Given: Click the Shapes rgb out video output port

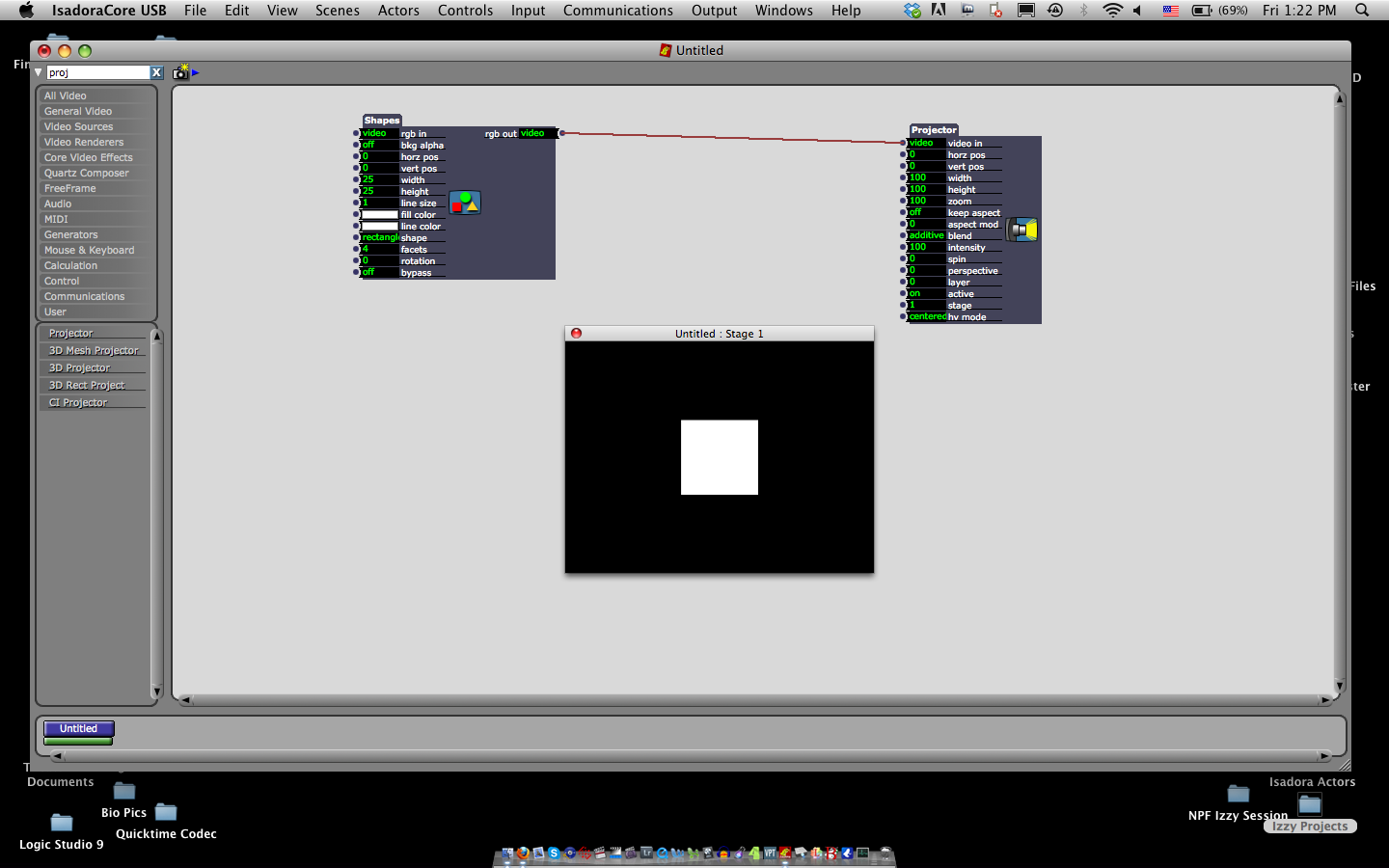Looking at the screenshot, I should click(x=562, y=133).
